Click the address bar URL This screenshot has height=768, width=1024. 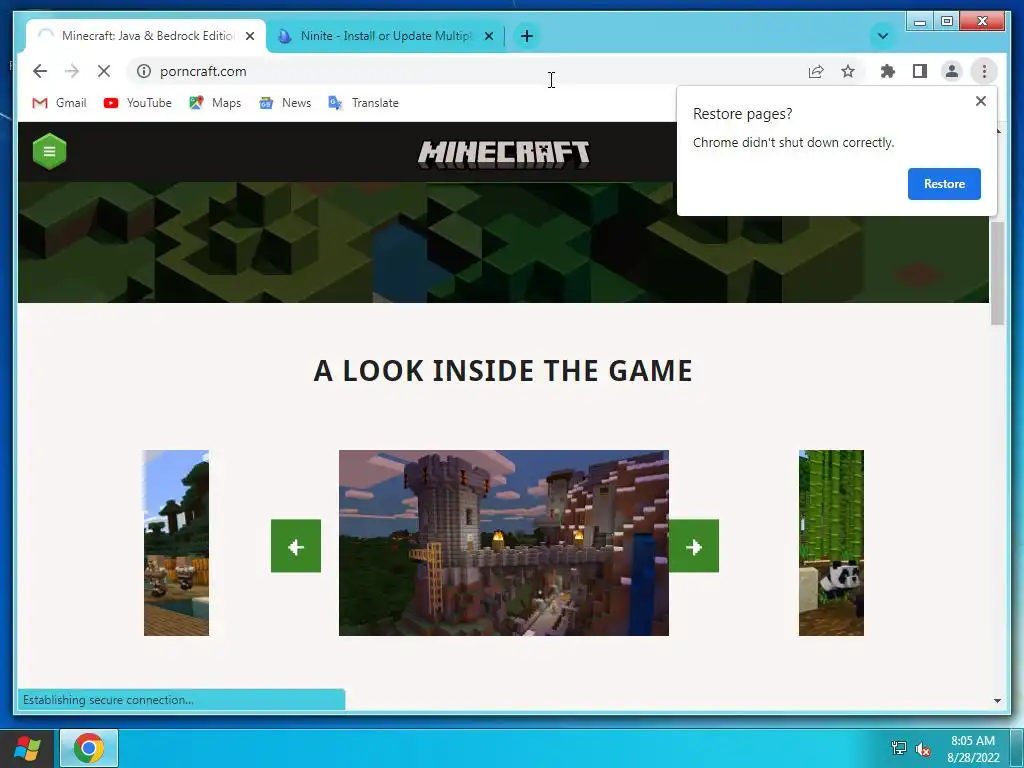click(x=203, y=71)
